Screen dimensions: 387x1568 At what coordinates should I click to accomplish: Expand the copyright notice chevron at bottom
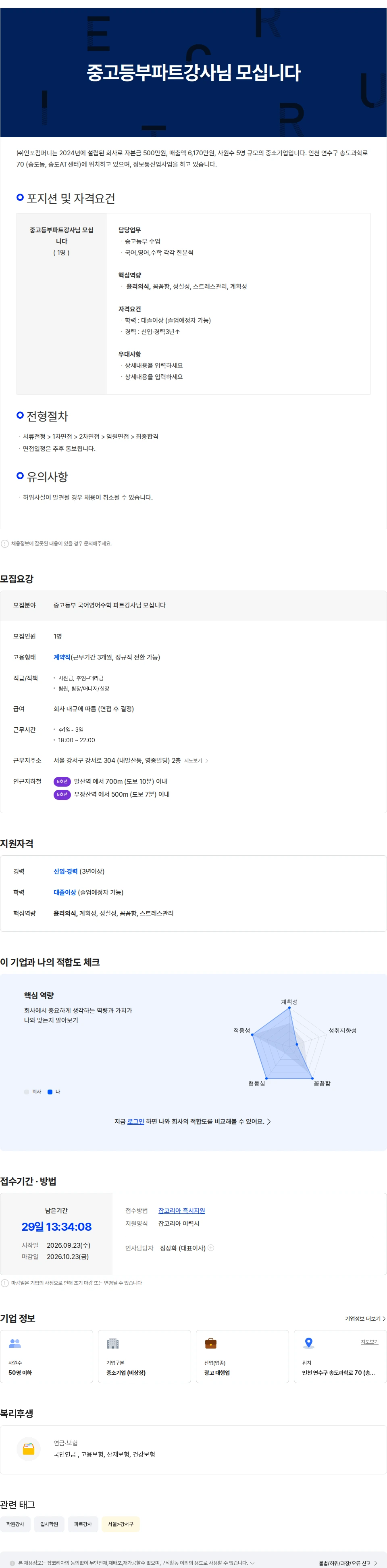pyautogui.click(x=252, y=1562)
